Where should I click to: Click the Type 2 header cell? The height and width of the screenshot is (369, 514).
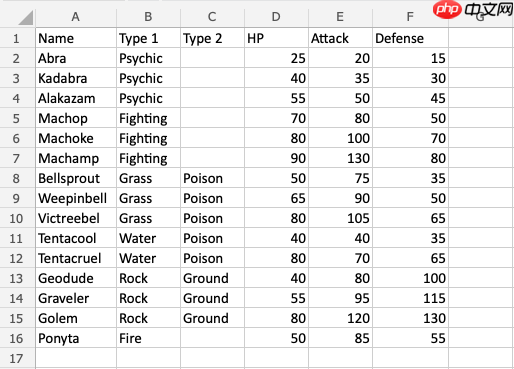click(x=212, y=38)
